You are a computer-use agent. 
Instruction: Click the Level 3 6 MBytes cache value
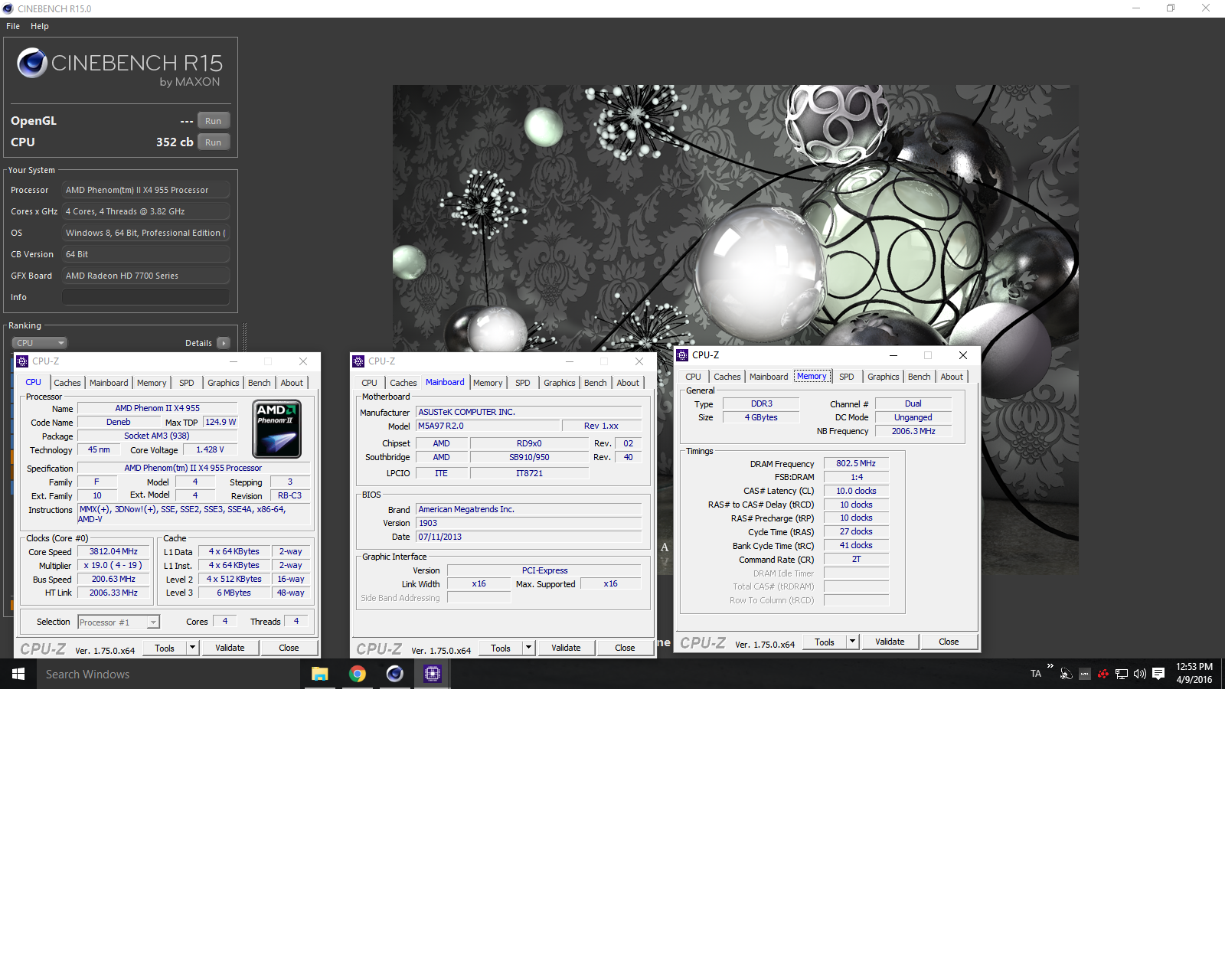pyautogui.click(x=234, y=593)
